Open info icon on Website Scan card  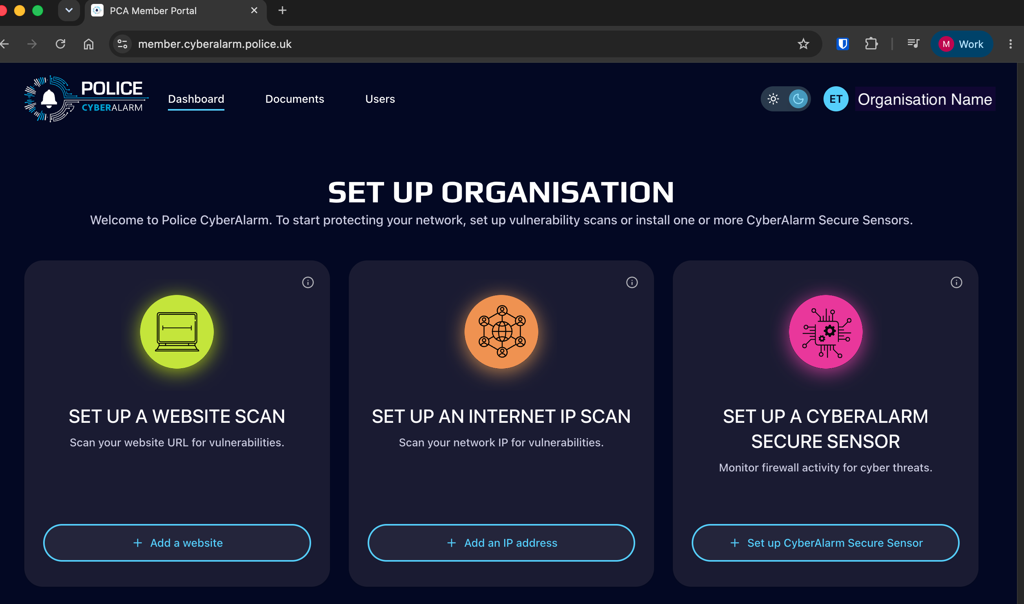click(x=308, y=282)
